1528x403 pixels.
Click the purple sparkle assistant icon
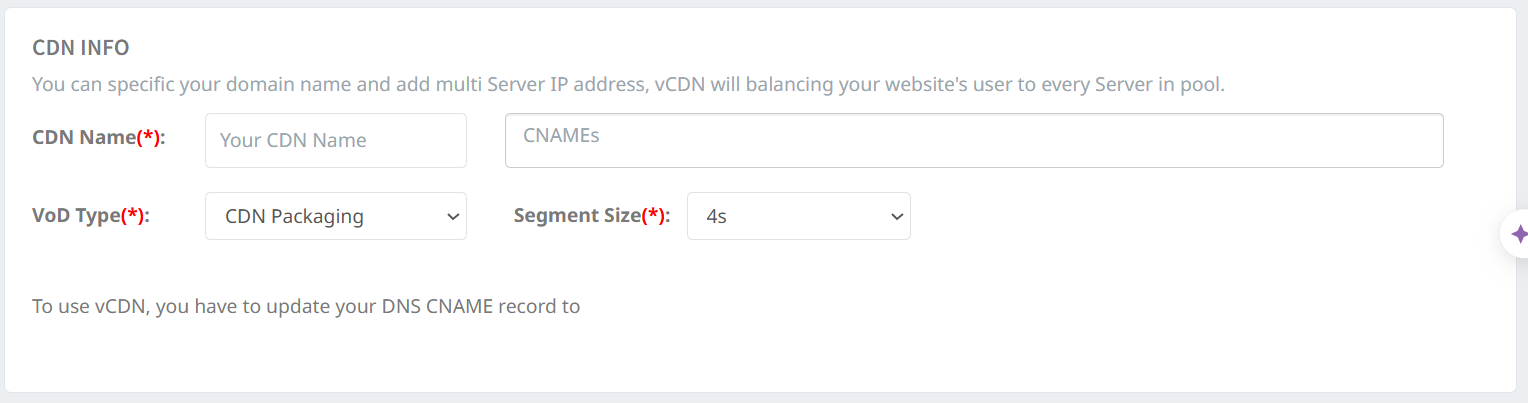[x=1519, y=235]
